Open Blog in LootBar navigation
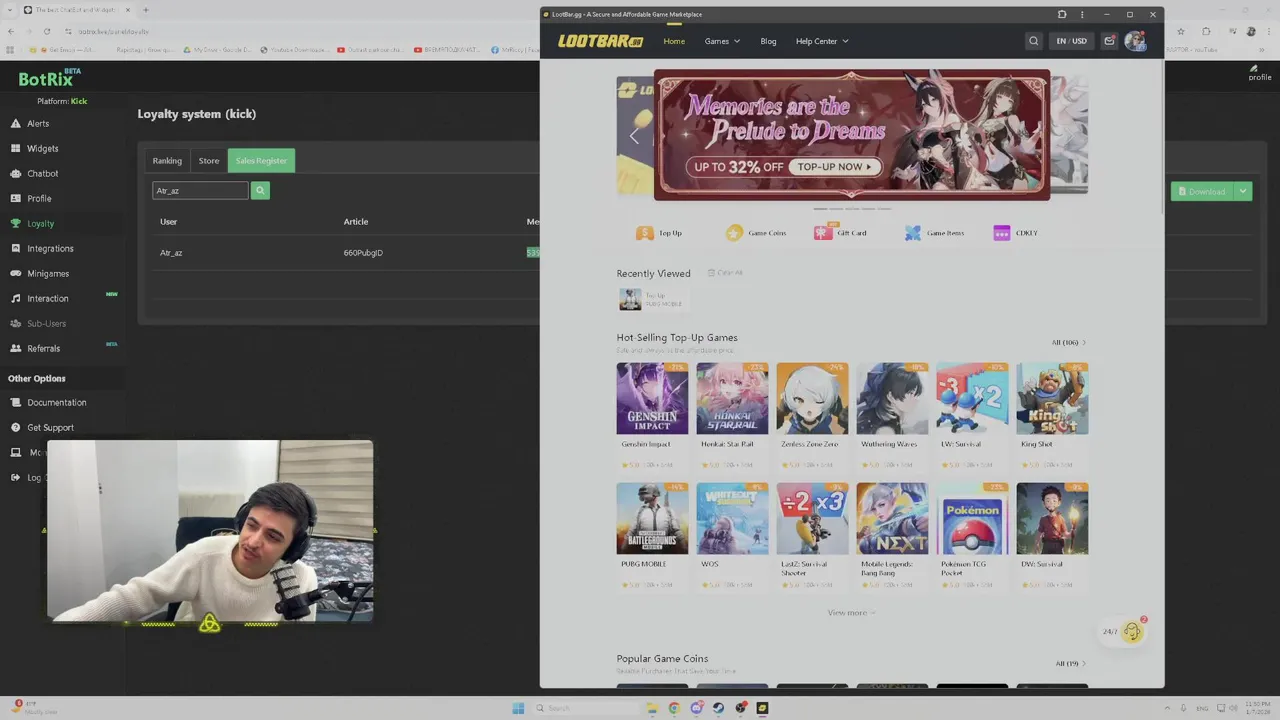 point(768,41)
